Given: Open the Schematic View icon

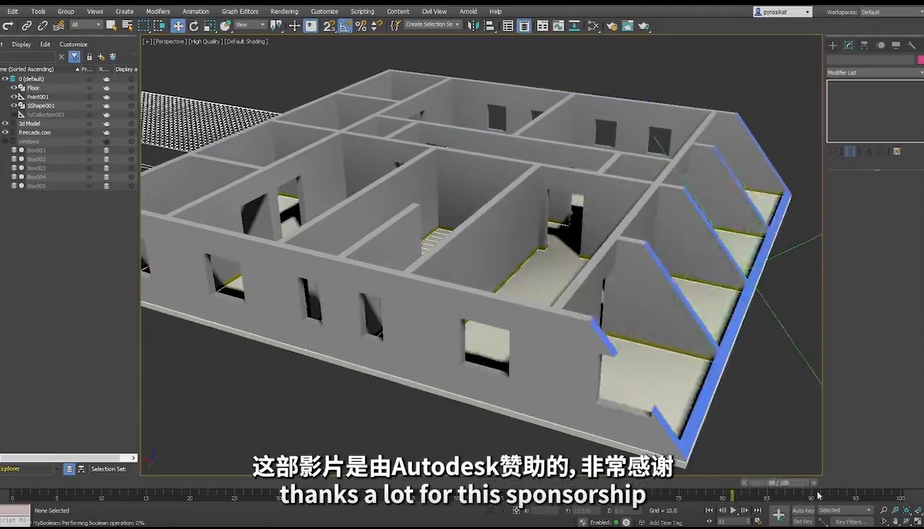Looking at the screenshot, I should tap(574, 25).
